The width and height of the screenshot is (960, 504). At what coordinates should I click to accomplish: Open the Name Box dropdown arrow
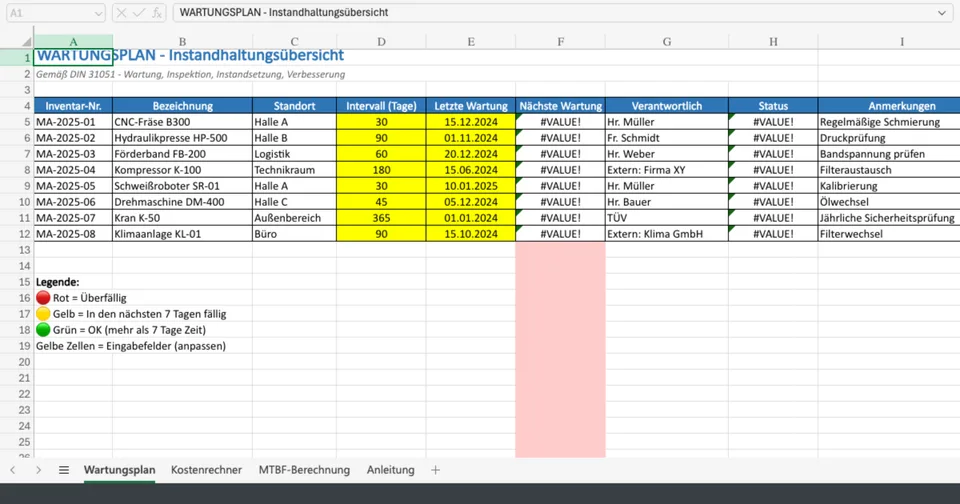pyautogui.click(x=97, y=13)
